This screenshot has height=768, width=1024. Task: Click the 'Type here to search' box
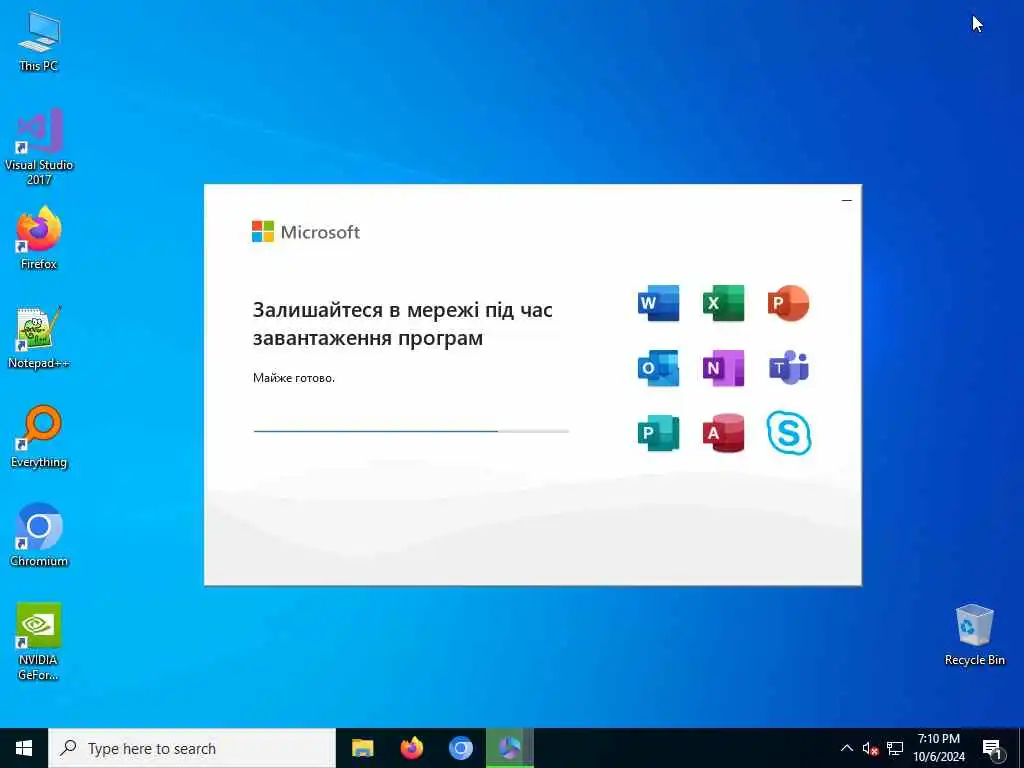click(192, 748)
